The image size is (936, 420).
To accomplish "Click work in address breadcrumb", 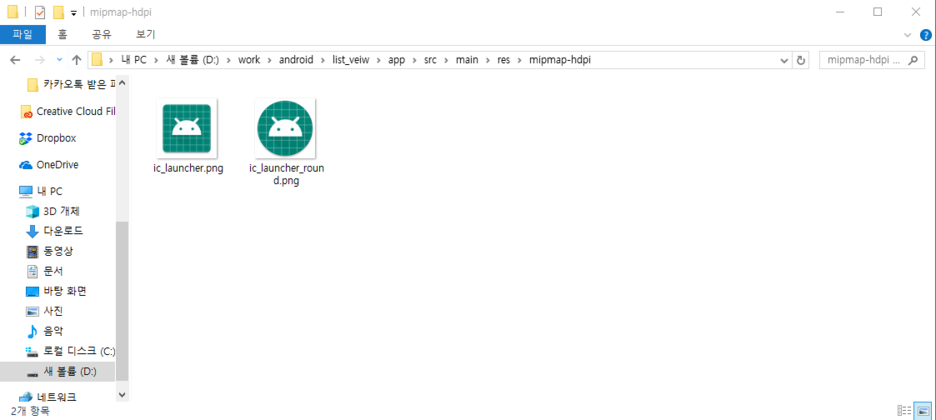I will click(x=249, y=60).
